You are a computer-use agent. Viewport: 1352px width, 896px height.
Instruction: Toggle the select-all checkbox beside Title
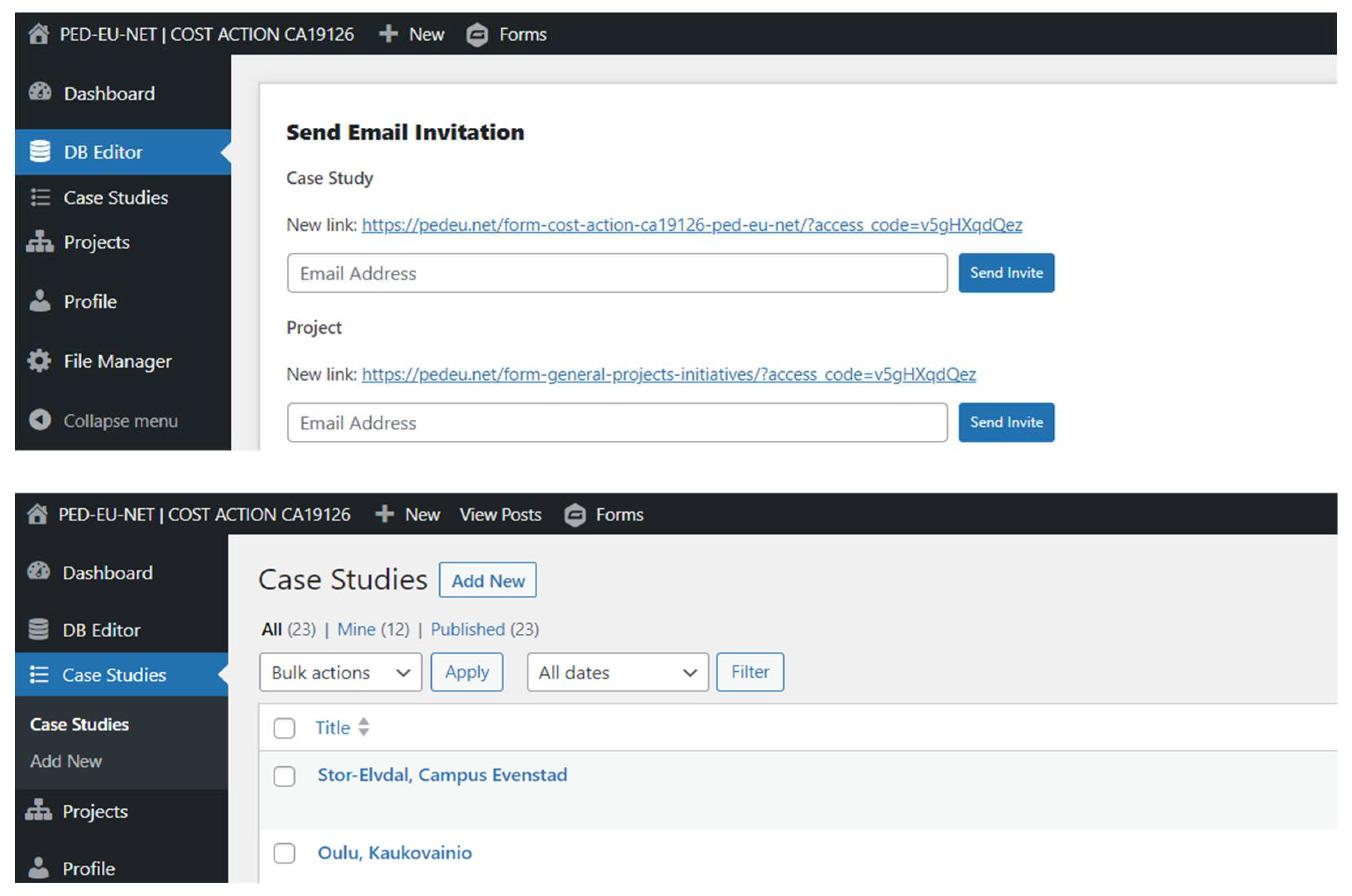click(284, 729)
